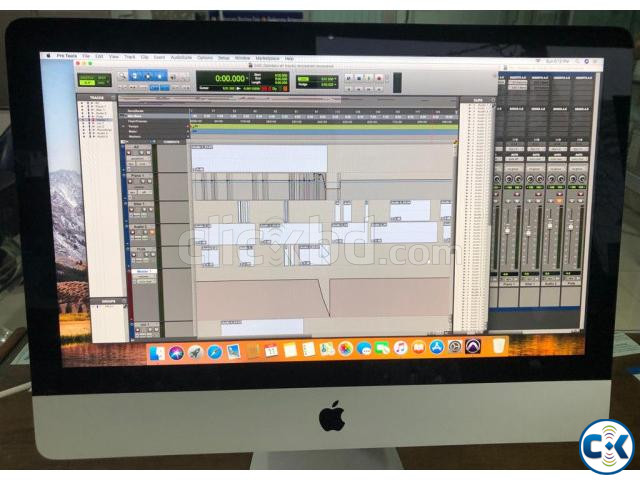Solo the Piano 1 track

[143, 181]
